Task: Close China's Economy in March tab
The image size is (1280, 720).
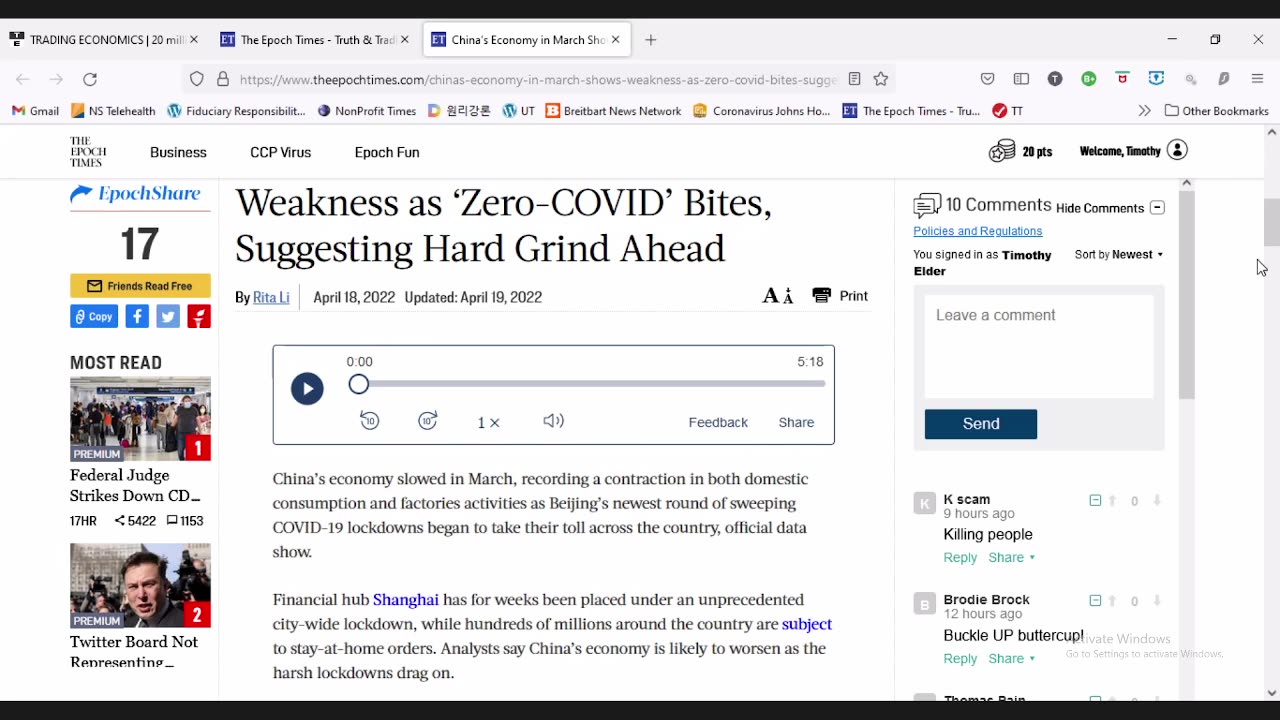Action: tap(616, 40)
